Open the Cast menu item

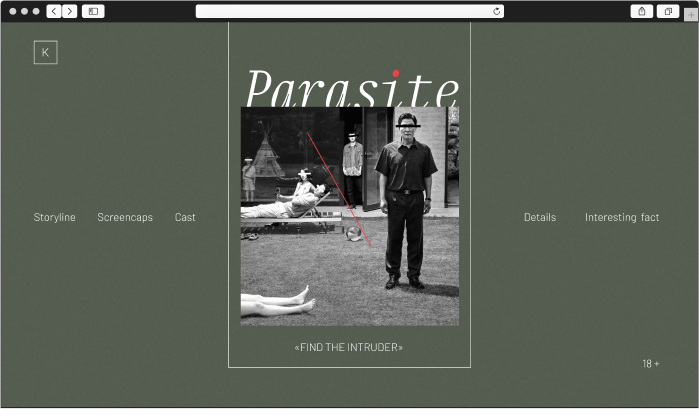(x=185, y=217)
